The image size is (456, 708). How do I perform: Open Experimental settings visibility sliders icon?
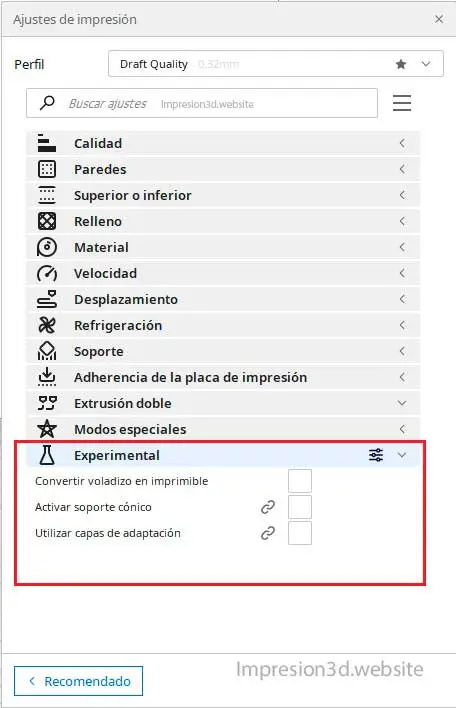point(376,455)
